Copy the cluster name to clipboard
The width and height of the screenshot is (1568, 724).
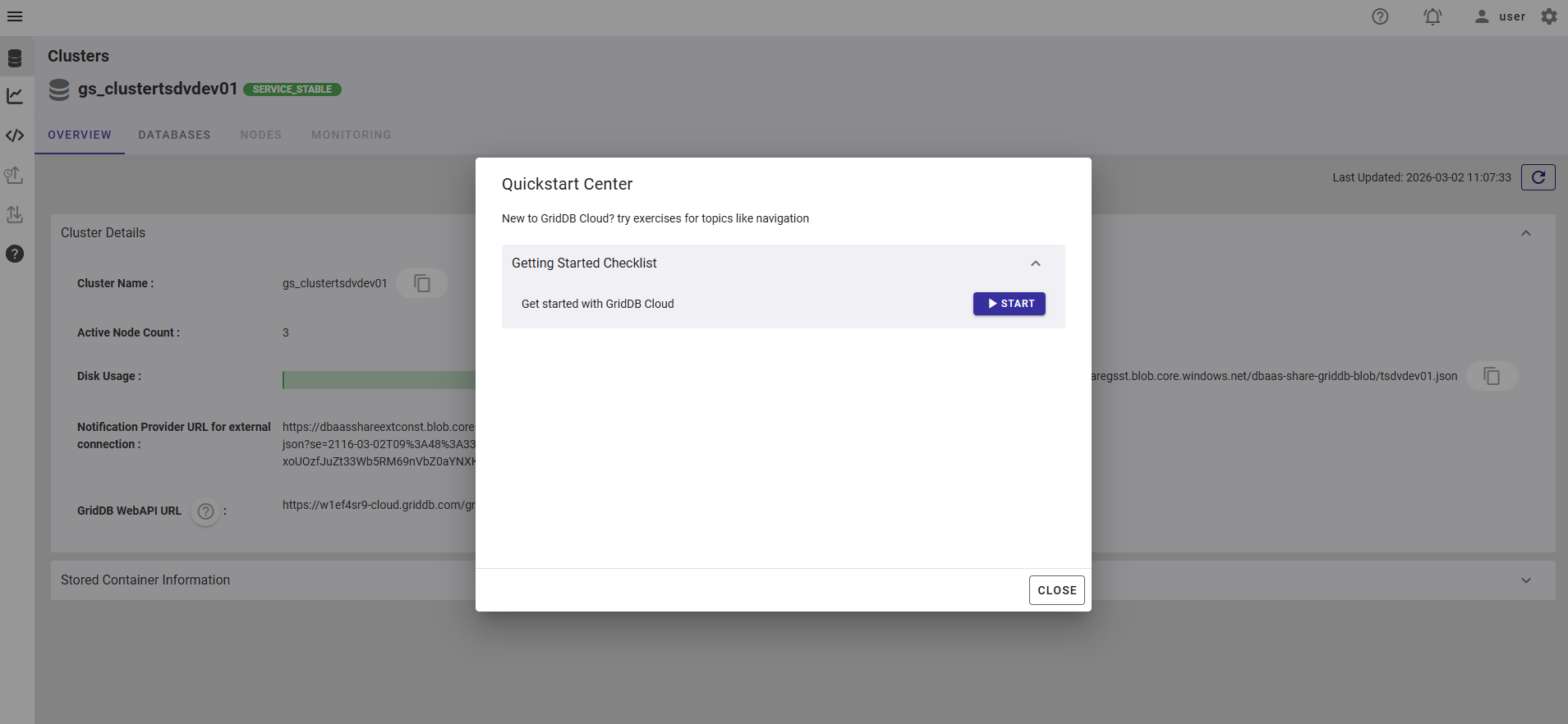tap(422, 283)
